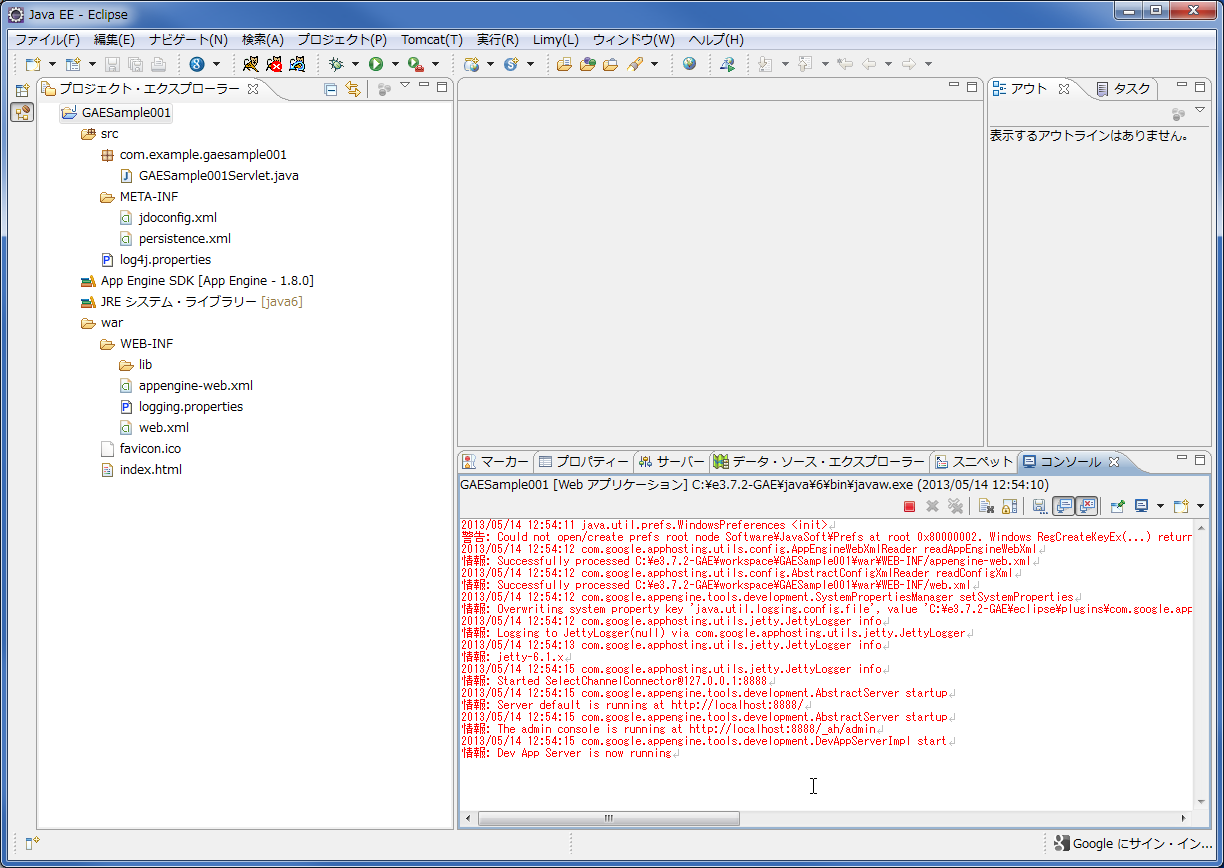Viewport: 1224px width, 868px height.
Task: Click the new dynamic web project icon
Action: 472,64
